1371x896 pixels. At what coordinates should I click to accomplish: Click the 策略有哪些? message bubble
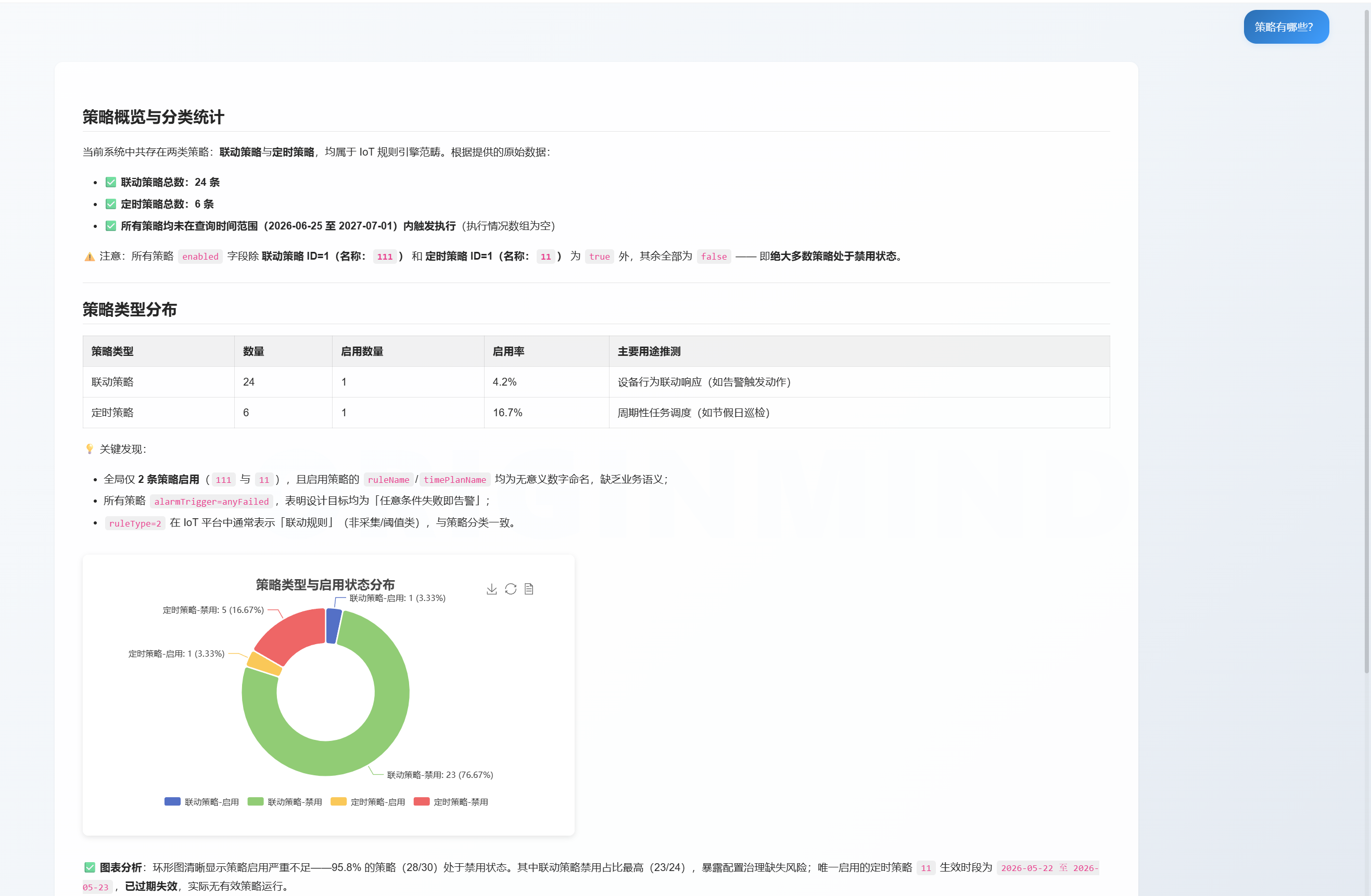point(1286,27)
